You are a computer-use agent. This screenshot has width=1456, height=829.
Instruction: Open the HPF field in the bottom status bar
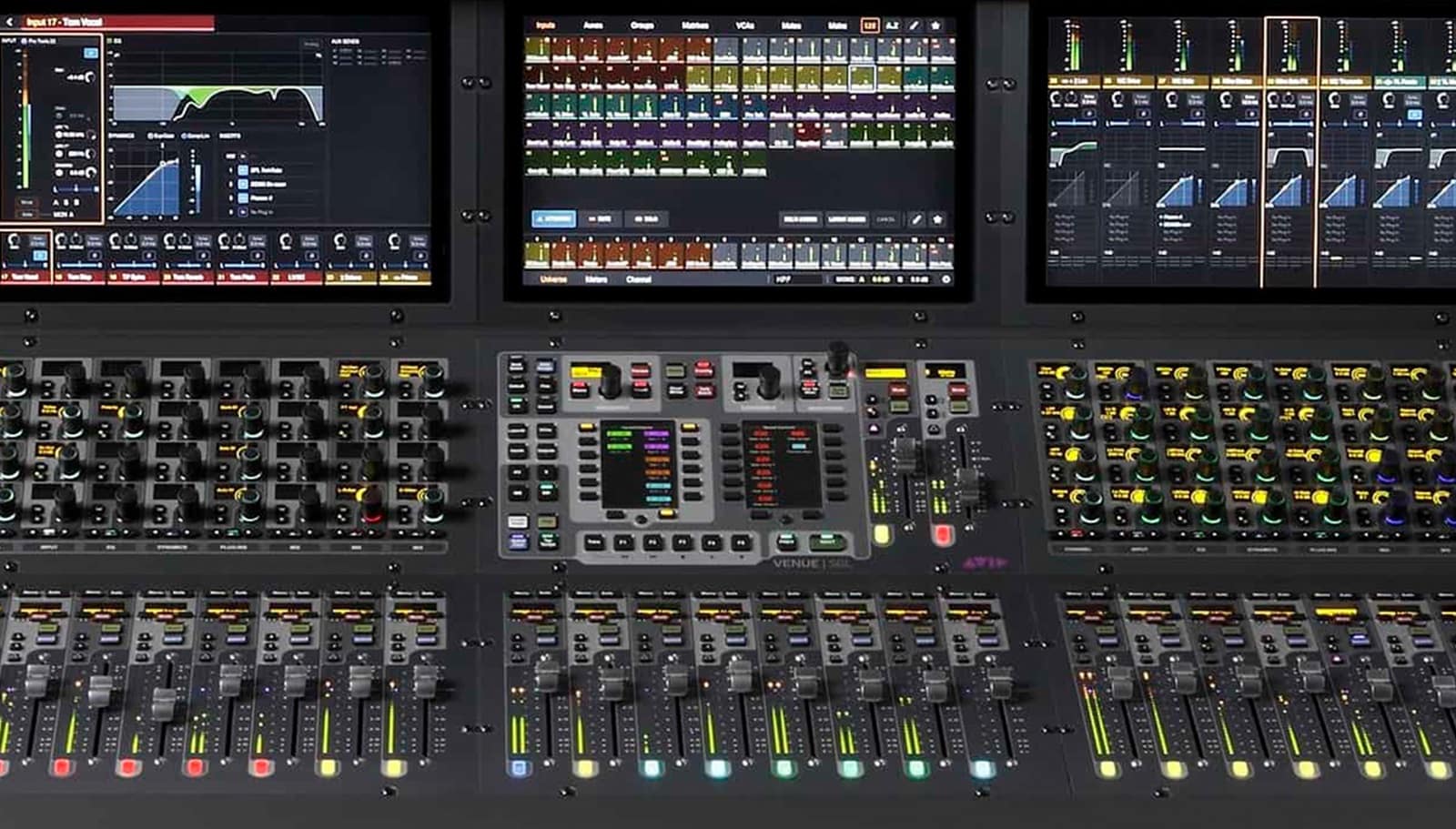[x=797, y=279]
